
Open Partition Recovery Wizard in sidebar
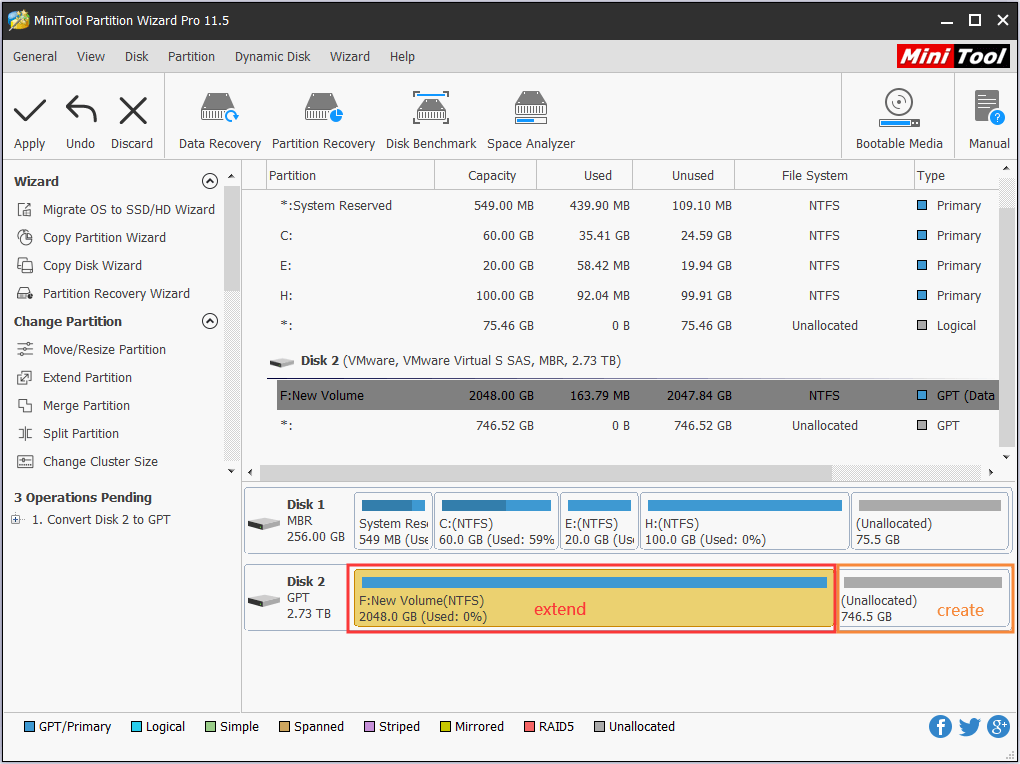click(103, 293)
